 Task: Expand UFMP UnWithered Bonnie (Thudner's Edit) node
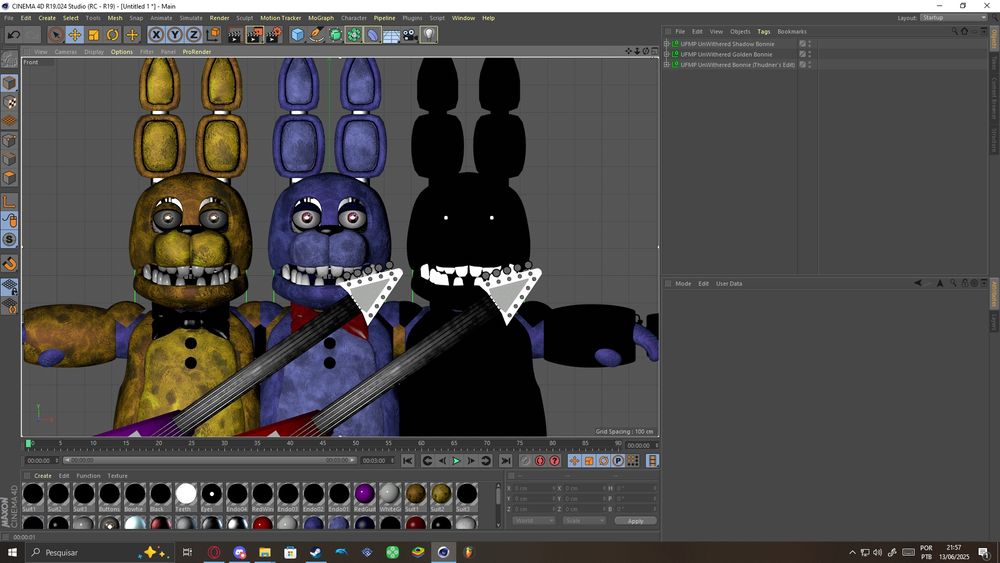coord(666,64)
